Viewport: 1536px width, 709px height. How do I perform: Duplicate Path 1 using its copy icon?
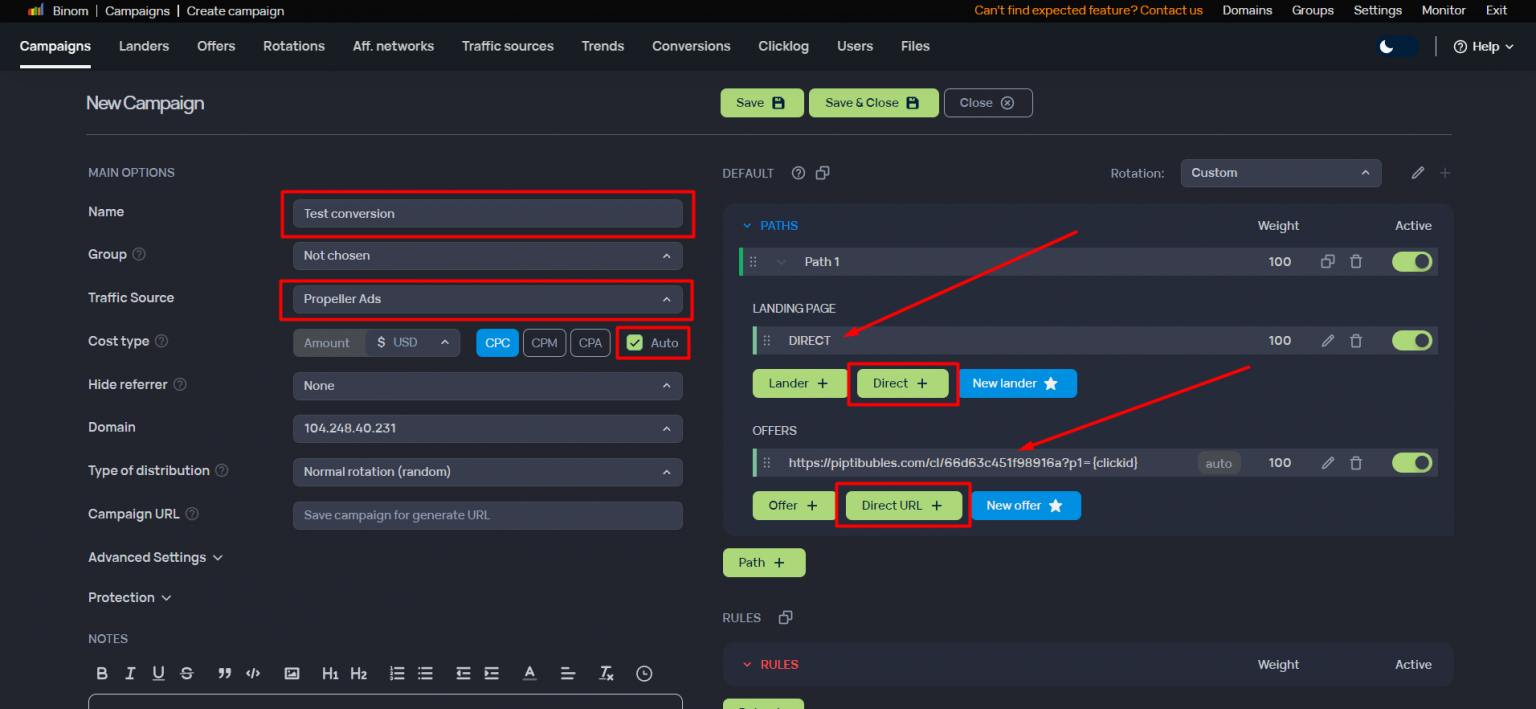pos(1327,261)
